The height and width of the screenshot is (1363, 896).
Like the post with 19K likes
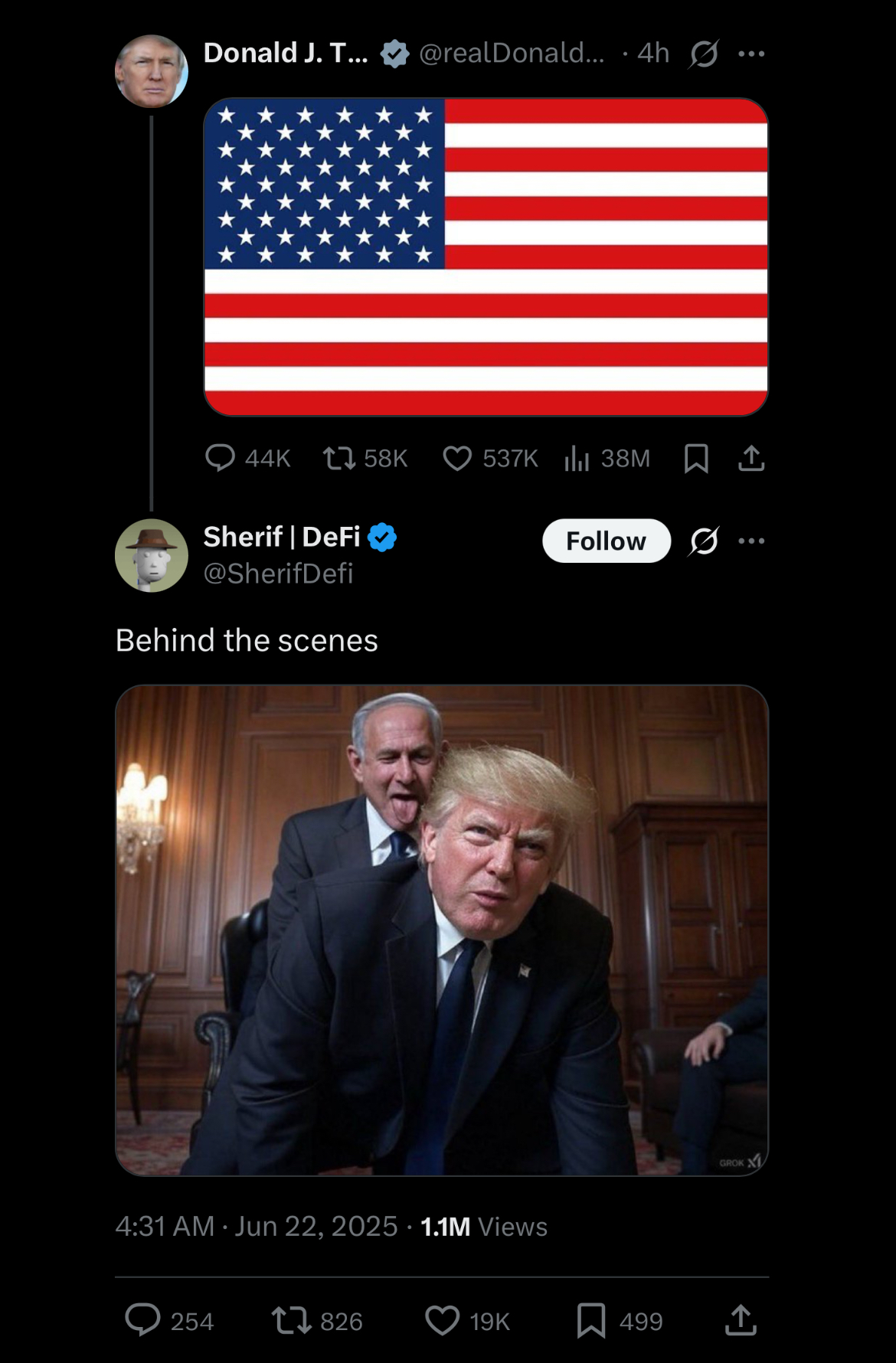click(x=467, y=1321)
